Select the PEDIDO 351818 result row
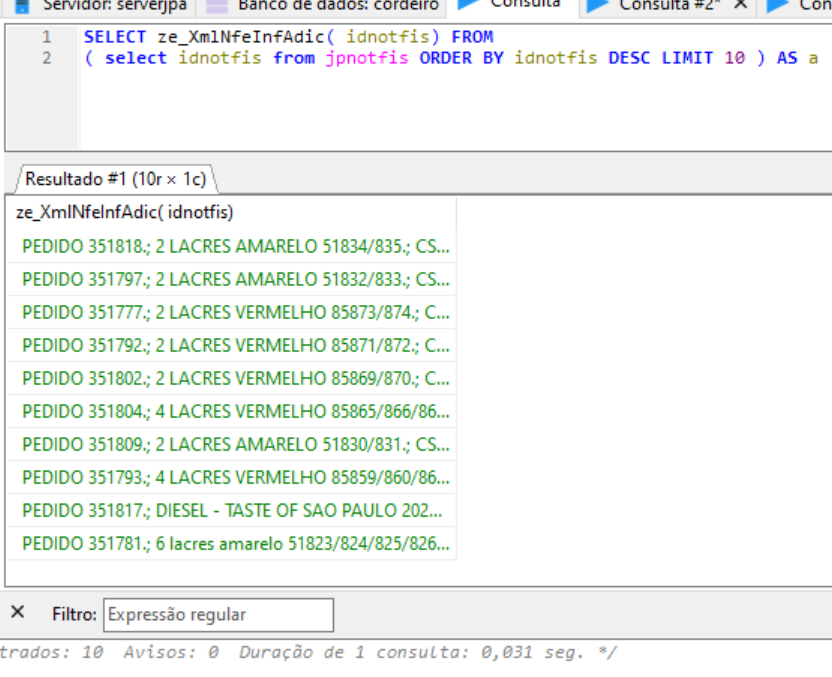This screenshot has width=832, height=677. tap(235, 246)
